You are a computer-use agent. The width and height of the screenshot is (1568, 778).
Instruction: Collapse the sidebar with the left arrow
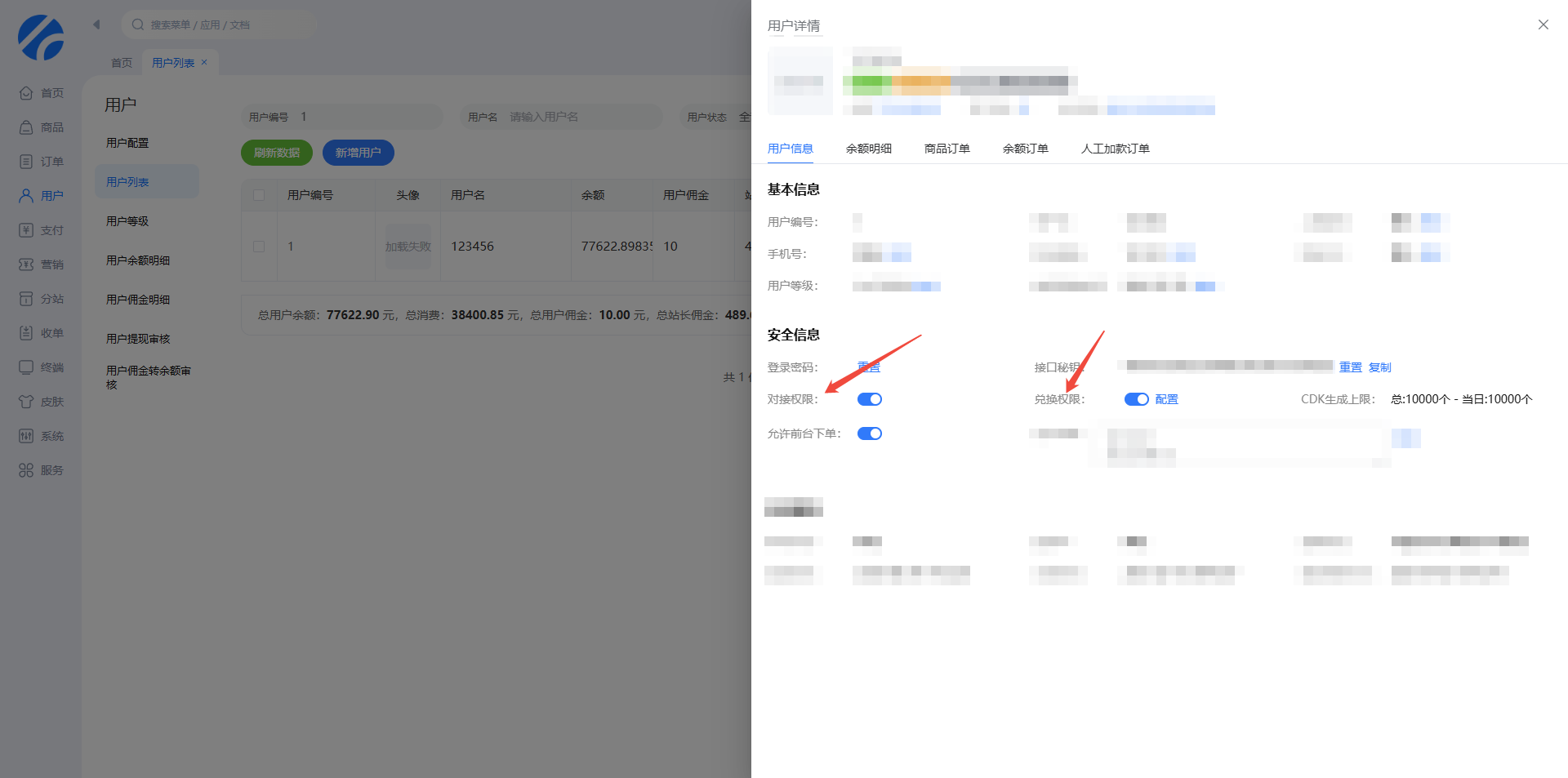(x=96, y=24)
